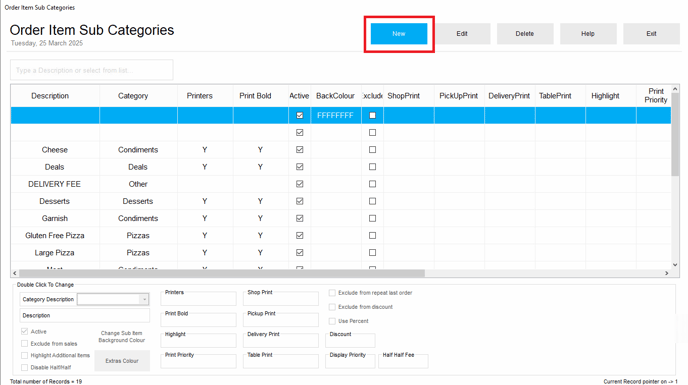Image resolution: width=688 pixels, height=385 pixels.
Task: Toggle Active checkbox in Garnish row
Action: [300, 218]
